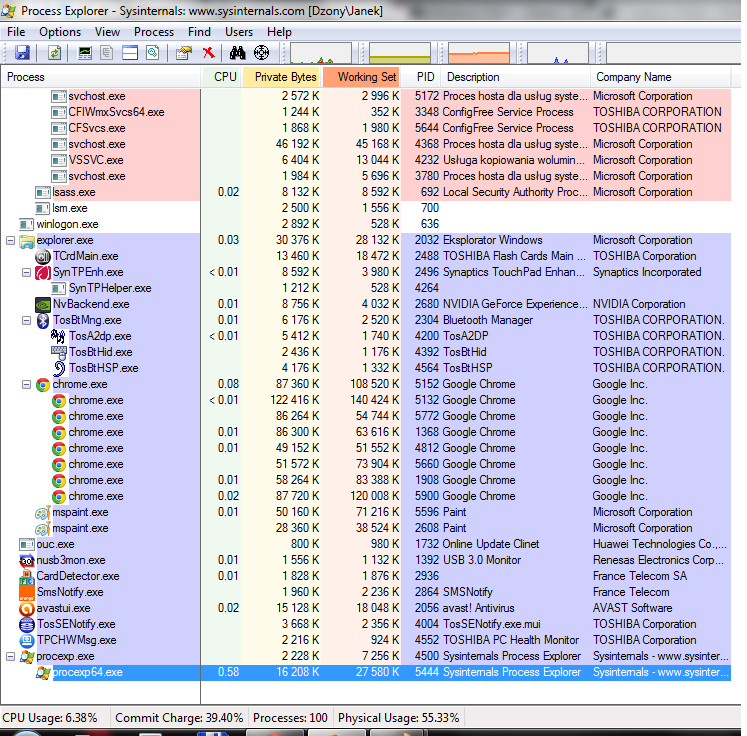The width and height of the screenshot is (747, 736).
Task: Click the I/O mini graph with blue spikes
Action: click(x=558, y=53)
